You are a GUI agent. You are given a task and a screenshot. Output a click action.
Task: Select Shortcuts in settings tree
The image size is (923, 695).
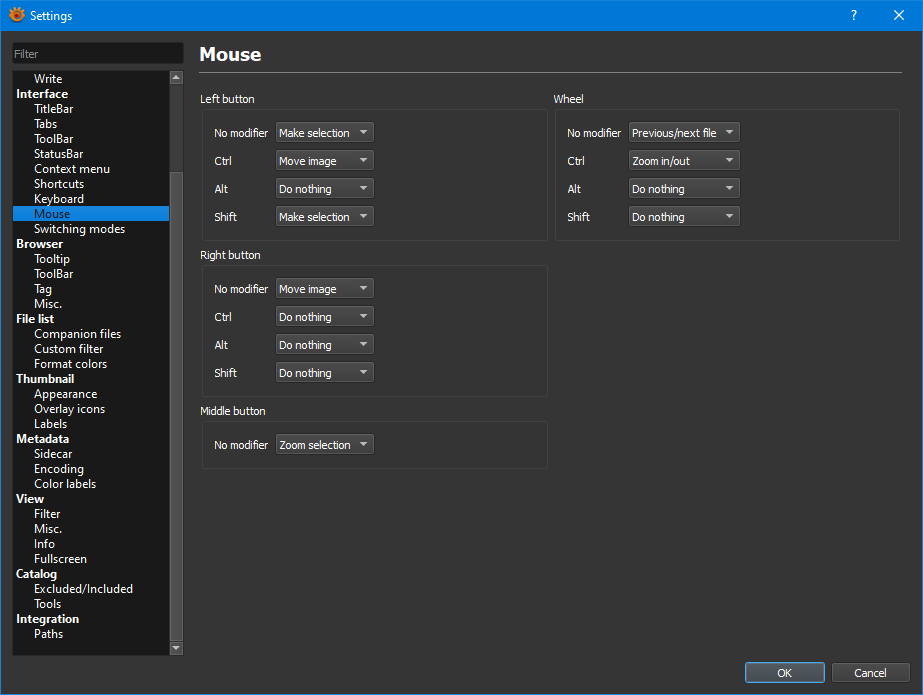click(x=59, y=184)
